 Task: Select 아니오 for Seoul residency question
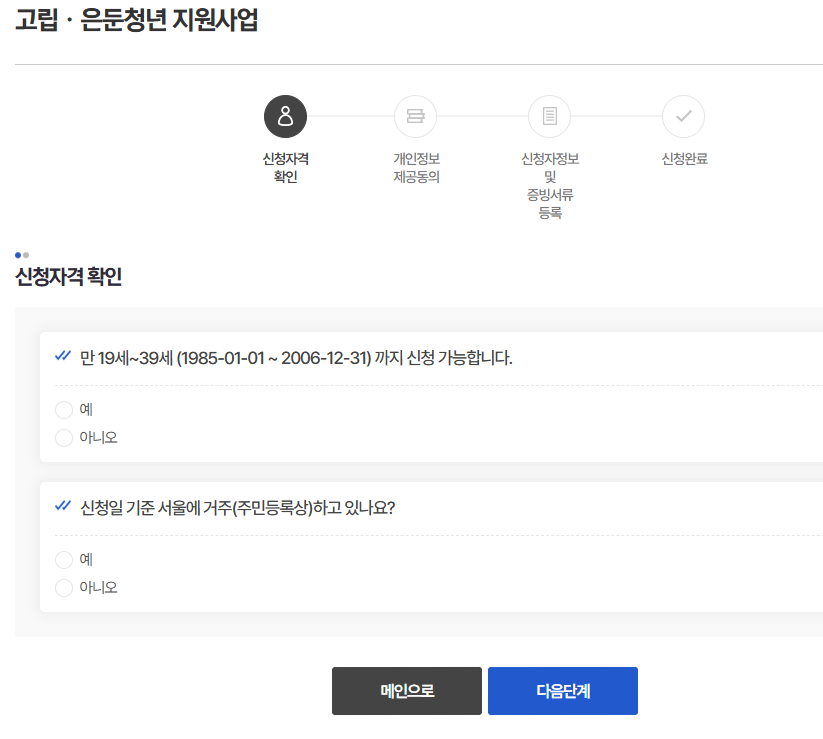point(64,587)
